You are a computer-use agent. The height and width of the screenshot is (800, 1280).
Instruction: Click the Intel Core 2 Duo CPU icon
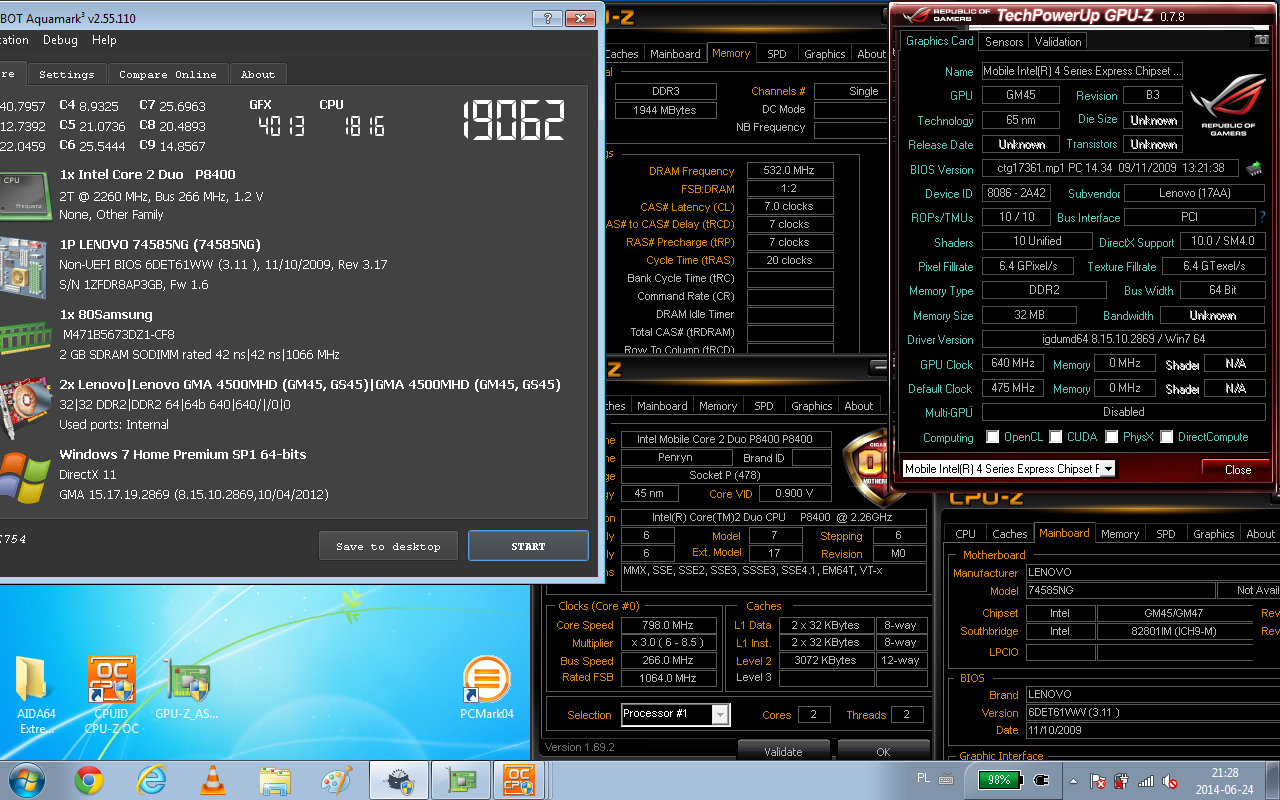click(24, 195)
